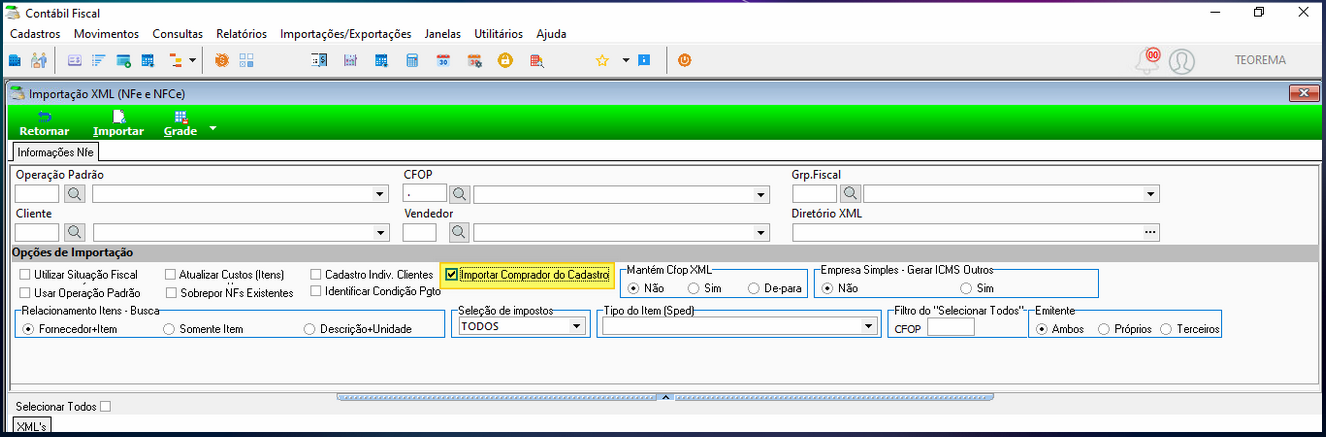Click the yellow star favorites icon
1326x437 pixels.
click(602, 60)
